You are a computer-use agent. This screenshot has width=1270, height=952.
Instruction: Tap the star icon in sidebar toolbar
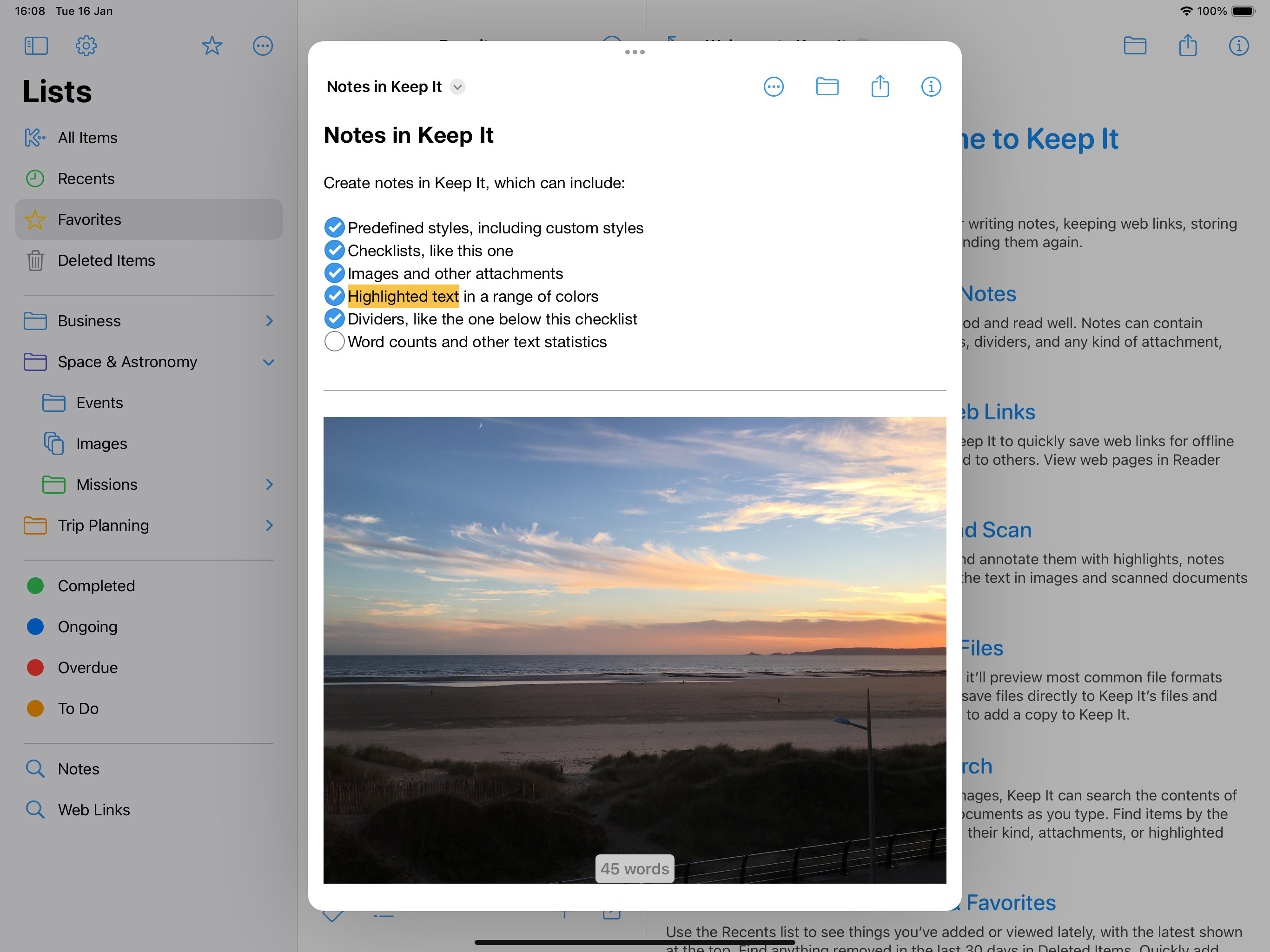(212, 46)
